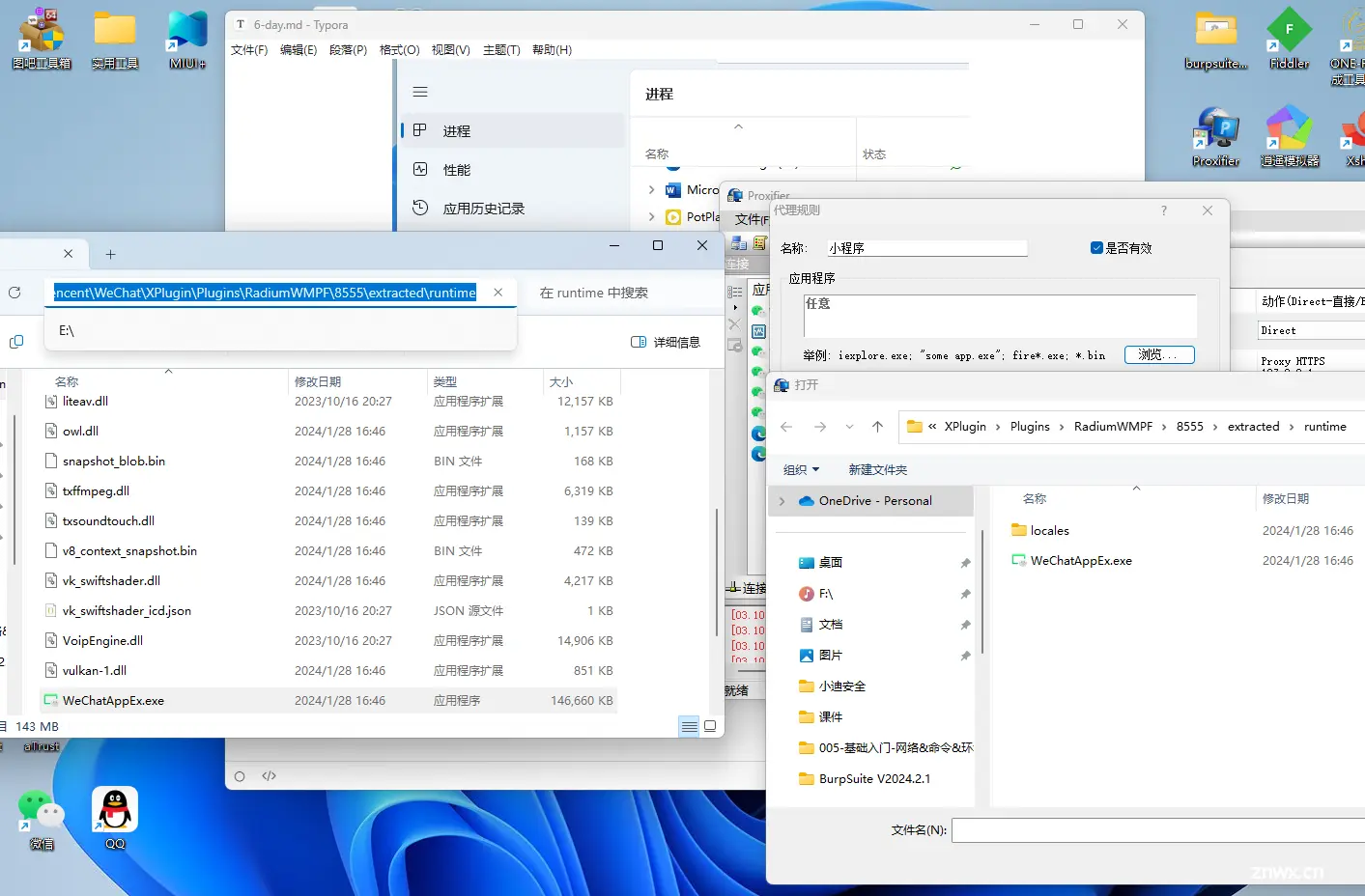Select WeChatAppEx.exe in 打开 dialog
This screenshot has width=1365, height=896.
click(x=1071, y=560)
